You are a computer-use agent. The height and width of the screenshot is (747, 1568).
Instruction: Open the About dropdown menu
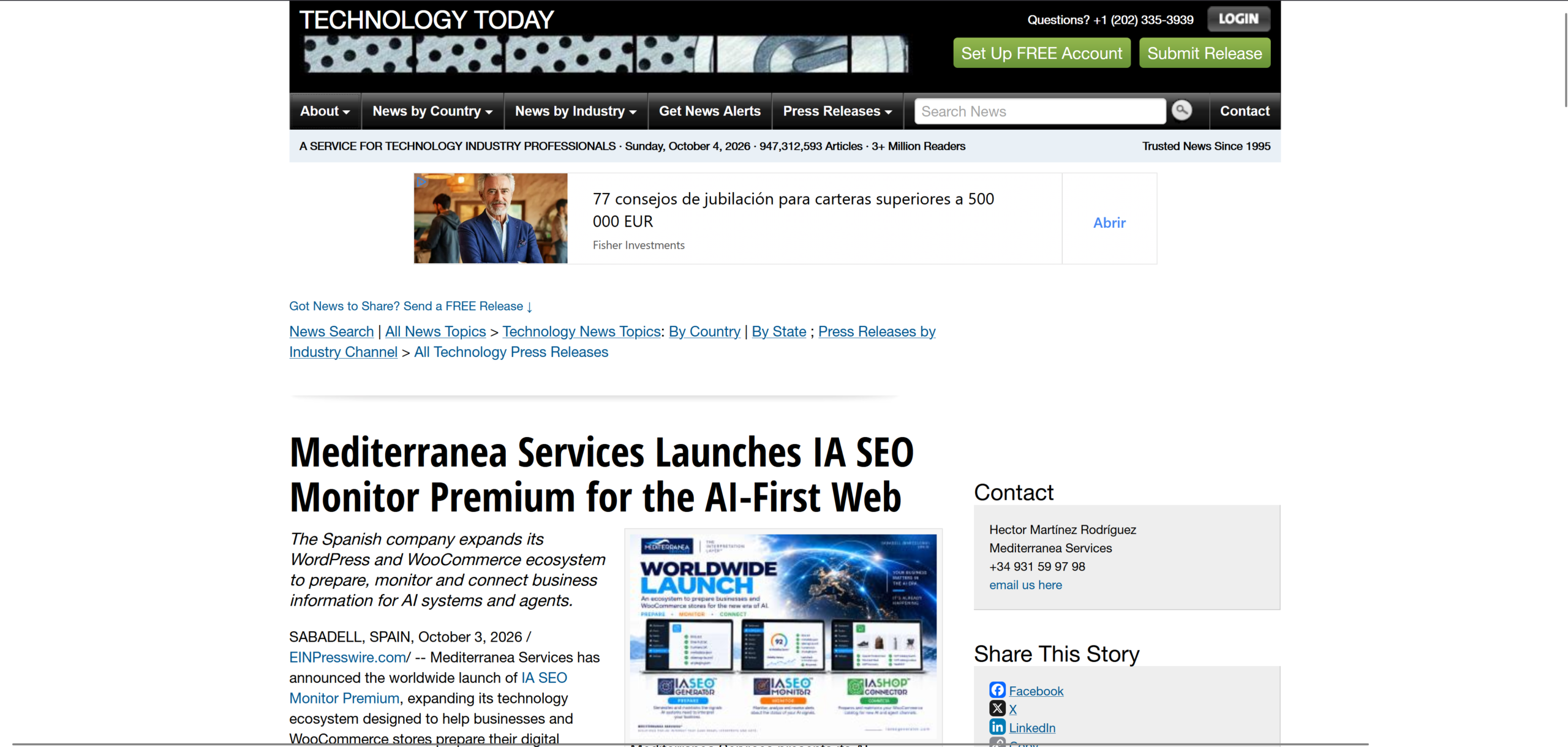(x=325, y=111)
